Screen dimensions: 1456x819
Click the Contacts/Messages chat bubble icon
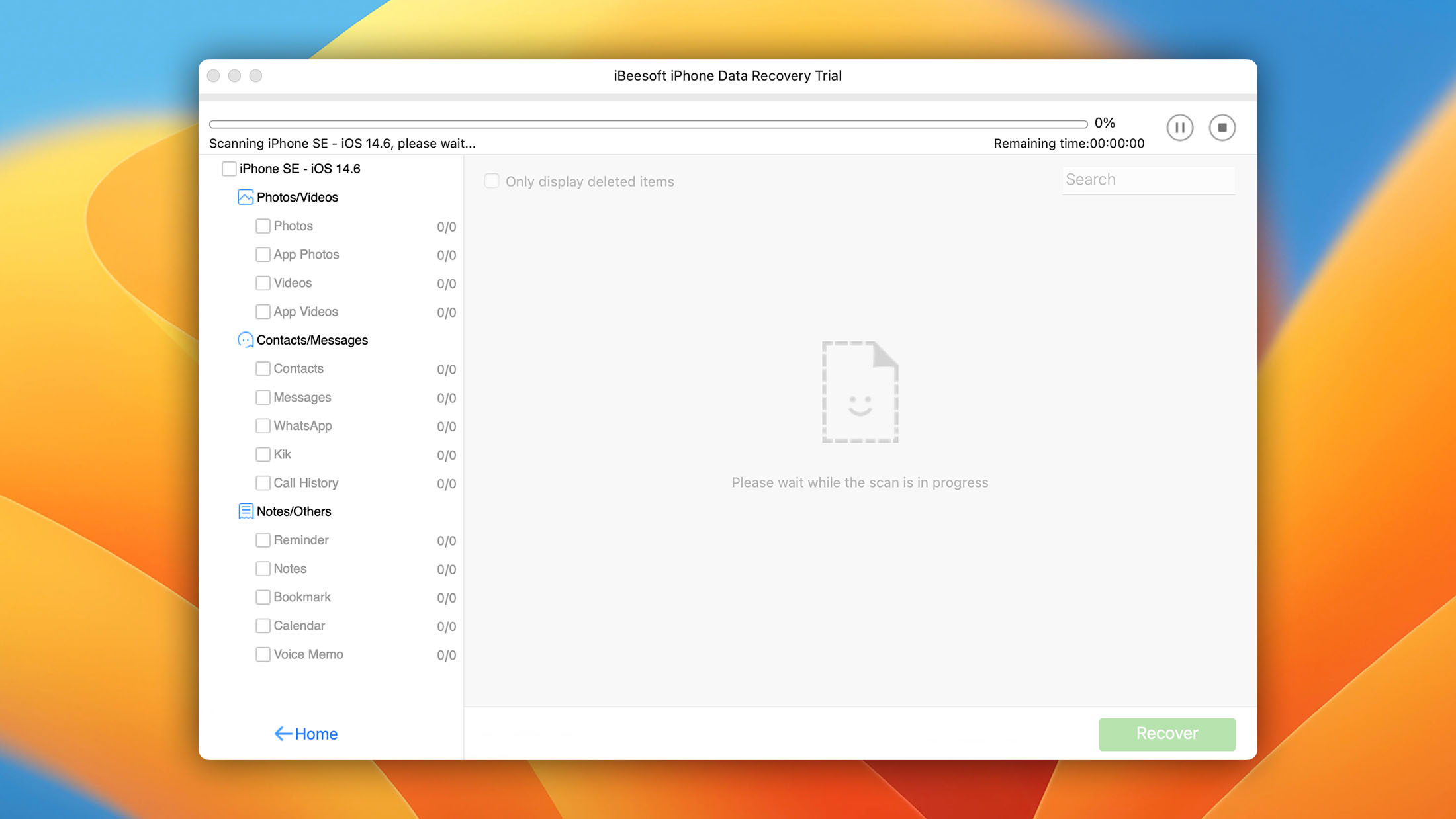coord(245,340)
